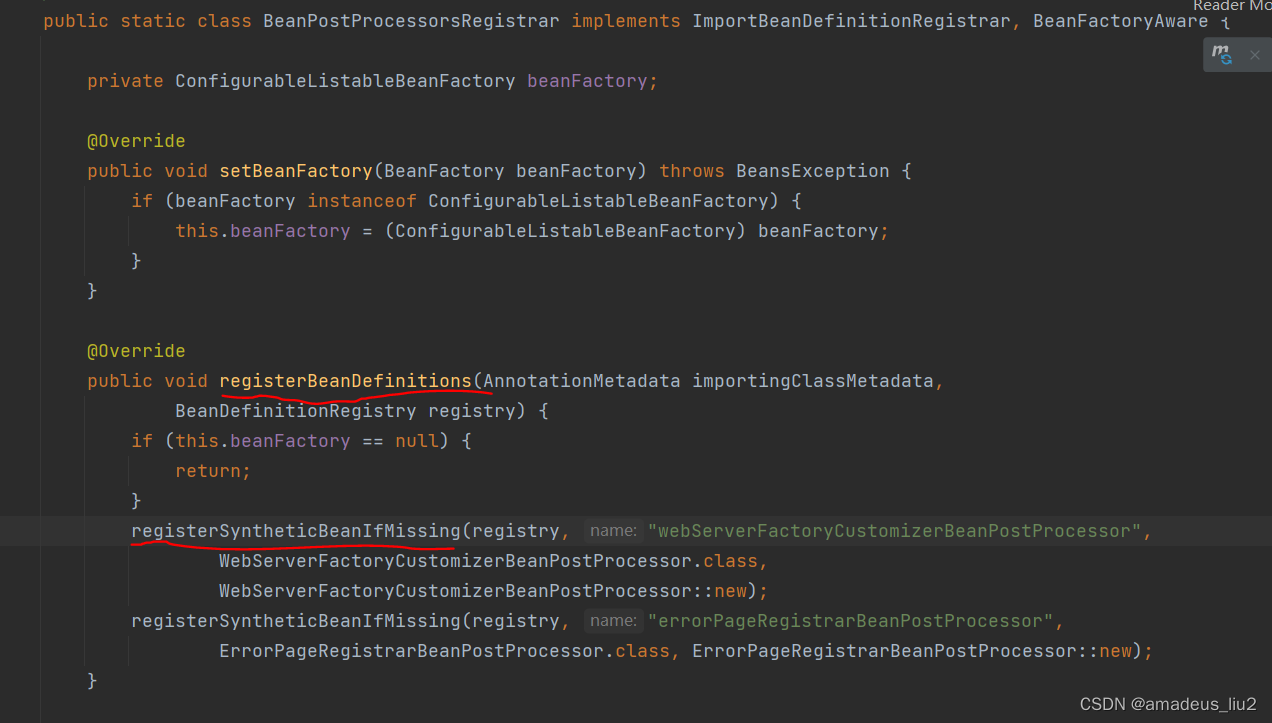Viewport: 1272px width, 723px height.
Task: Click ConfigurableListableBeanFactory in the private field declaration
Action: tap(345, 81)
